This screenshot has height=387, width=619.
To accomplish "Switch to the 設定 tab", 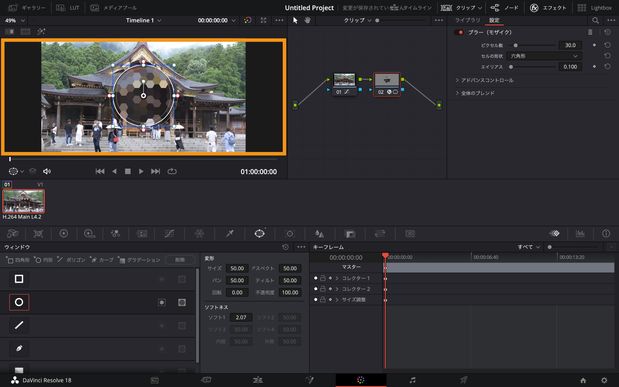I will pyautogui.click(x=494, y=20).
